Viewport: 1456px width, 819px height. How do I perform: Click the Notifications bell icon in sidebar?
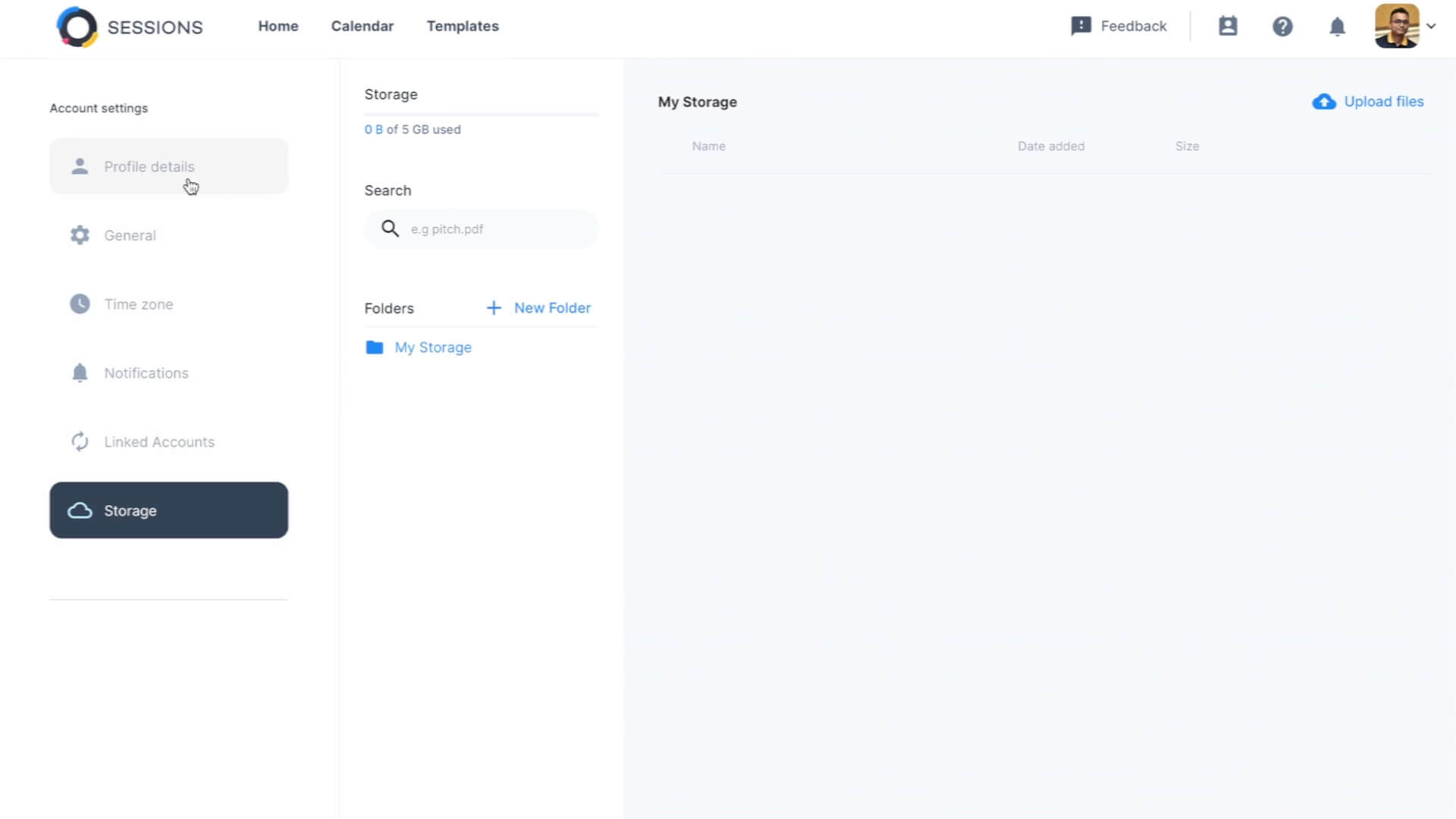tap(80, 372)
